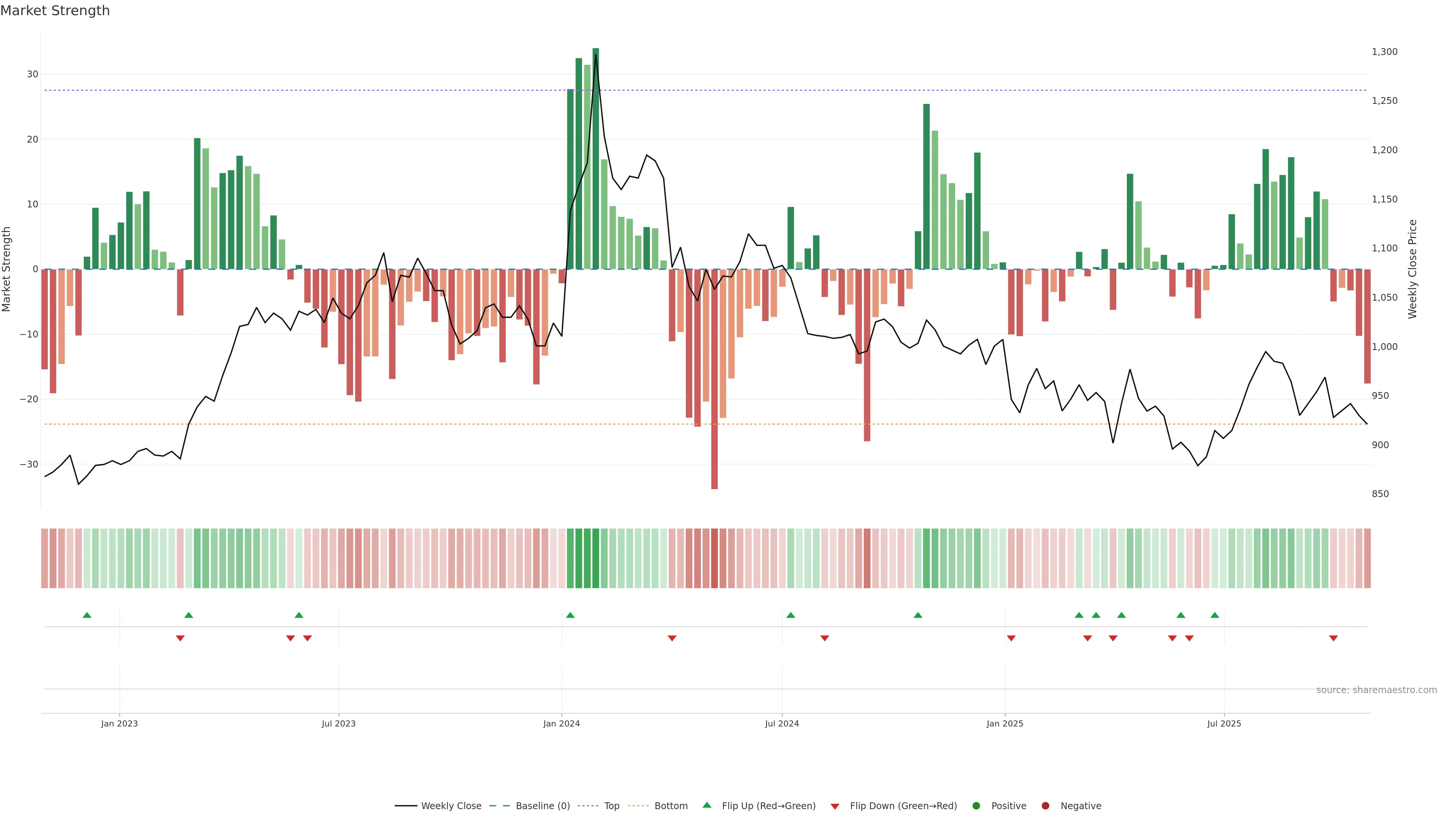Click the Jul 2024 x-axis label
1456x819 pixels.
782,723
